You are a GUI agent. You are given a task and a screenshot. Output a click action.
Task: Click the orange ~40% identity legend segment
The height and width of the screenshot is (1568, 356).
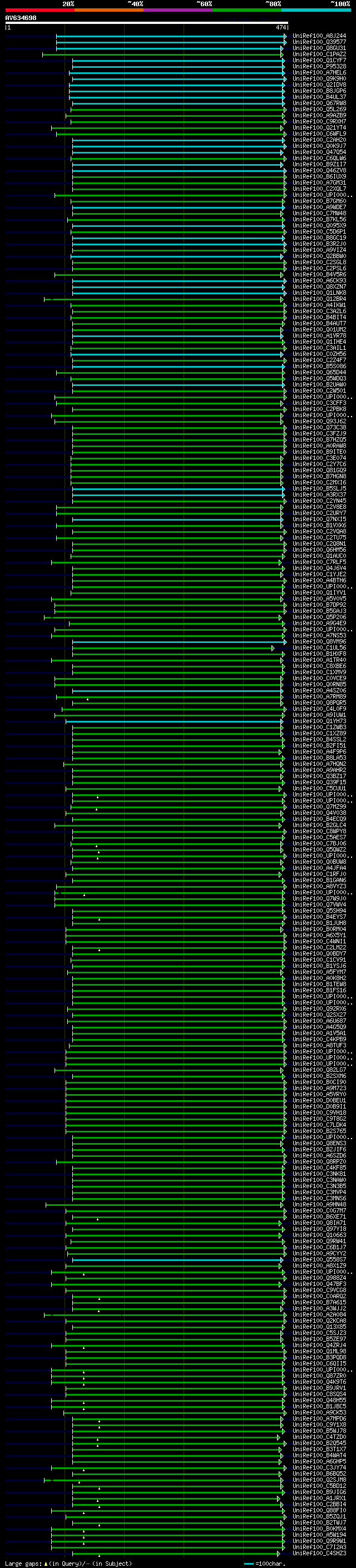pyautogui.click(x=109, y=10)
